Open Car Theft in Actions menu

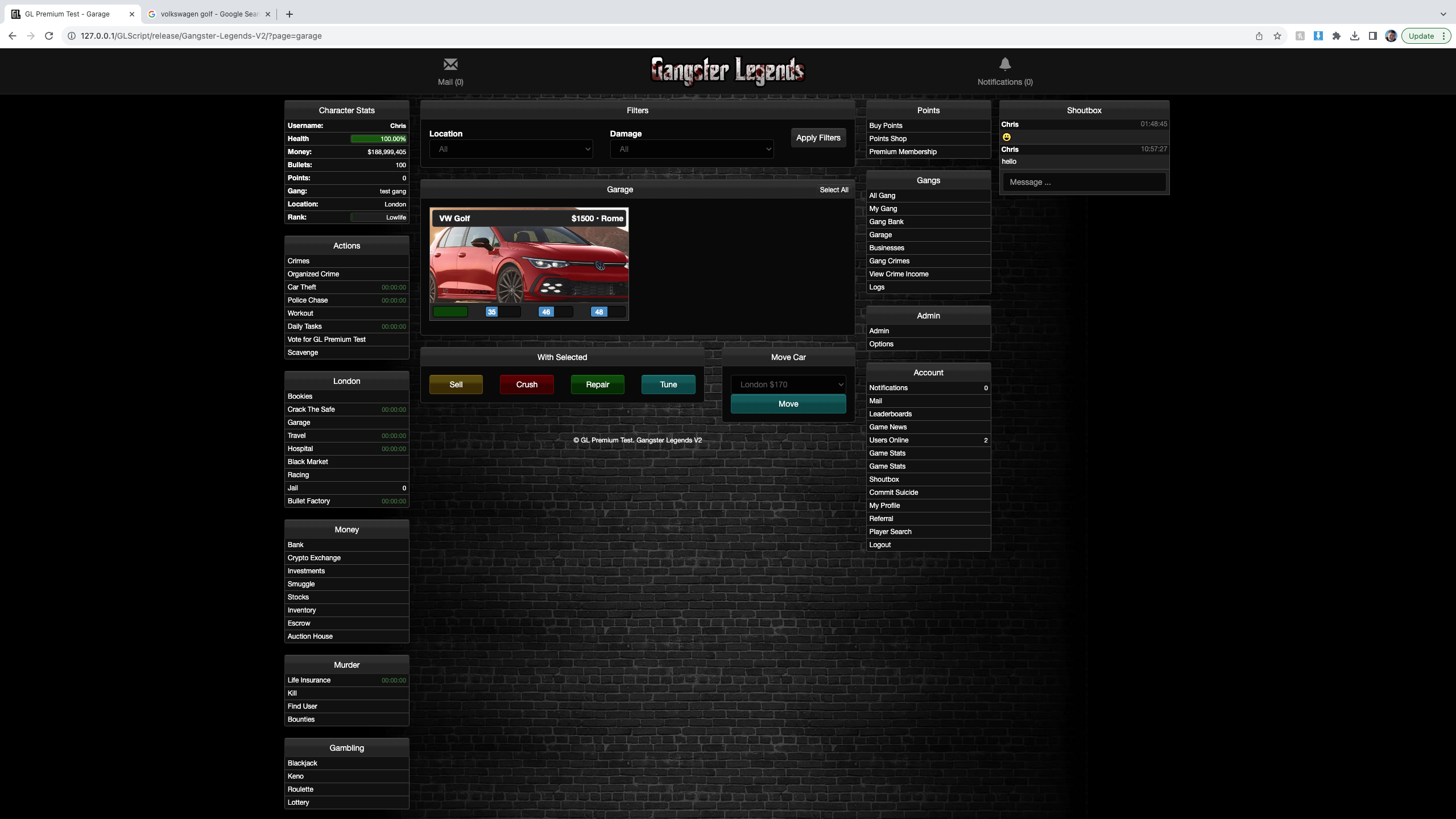pyautogui.click(x=302, y=287)
